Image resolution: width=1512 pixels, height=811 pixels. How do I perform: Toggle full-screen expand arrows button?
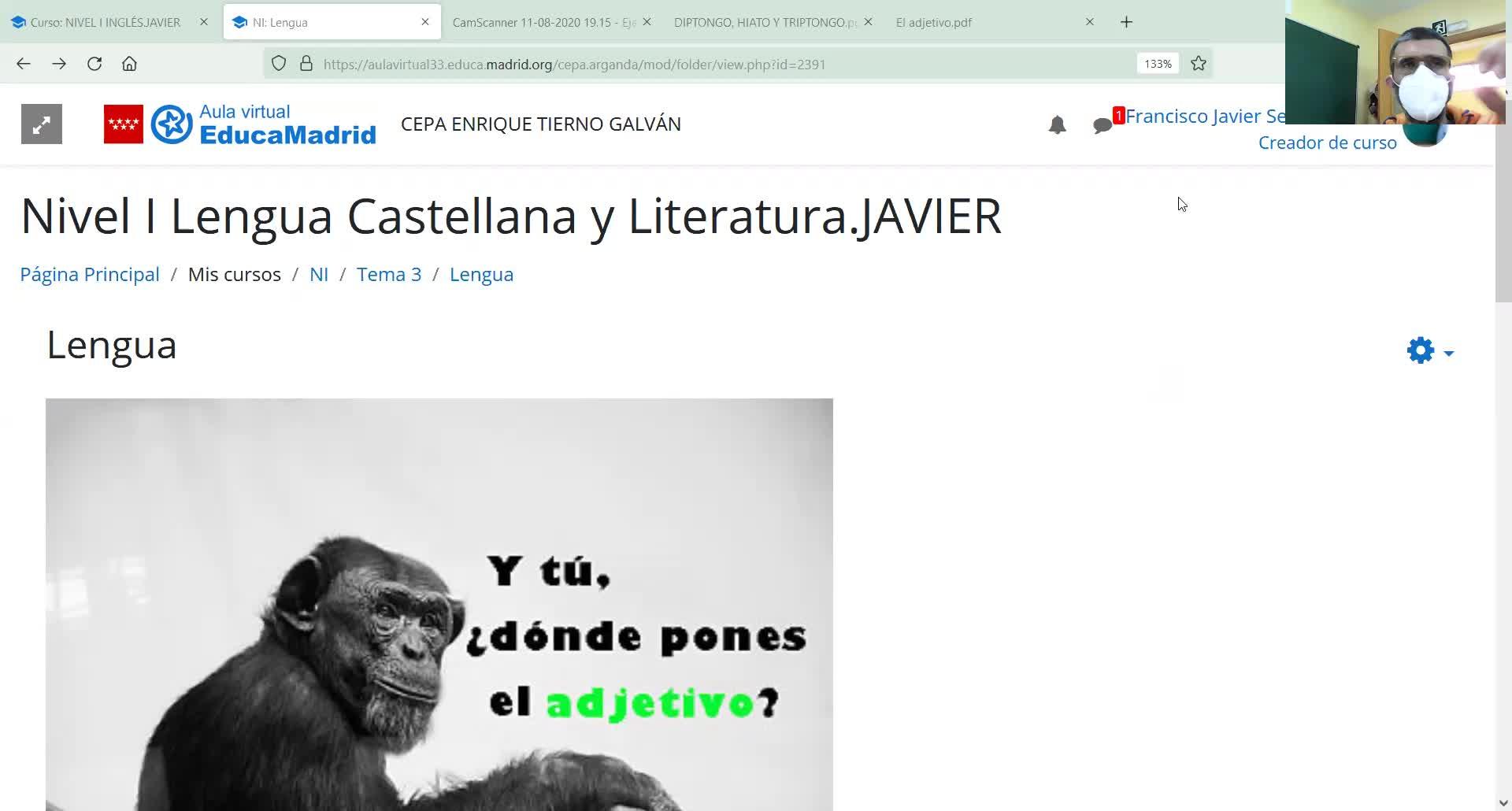pyautogui.click(x=42, y=124)
